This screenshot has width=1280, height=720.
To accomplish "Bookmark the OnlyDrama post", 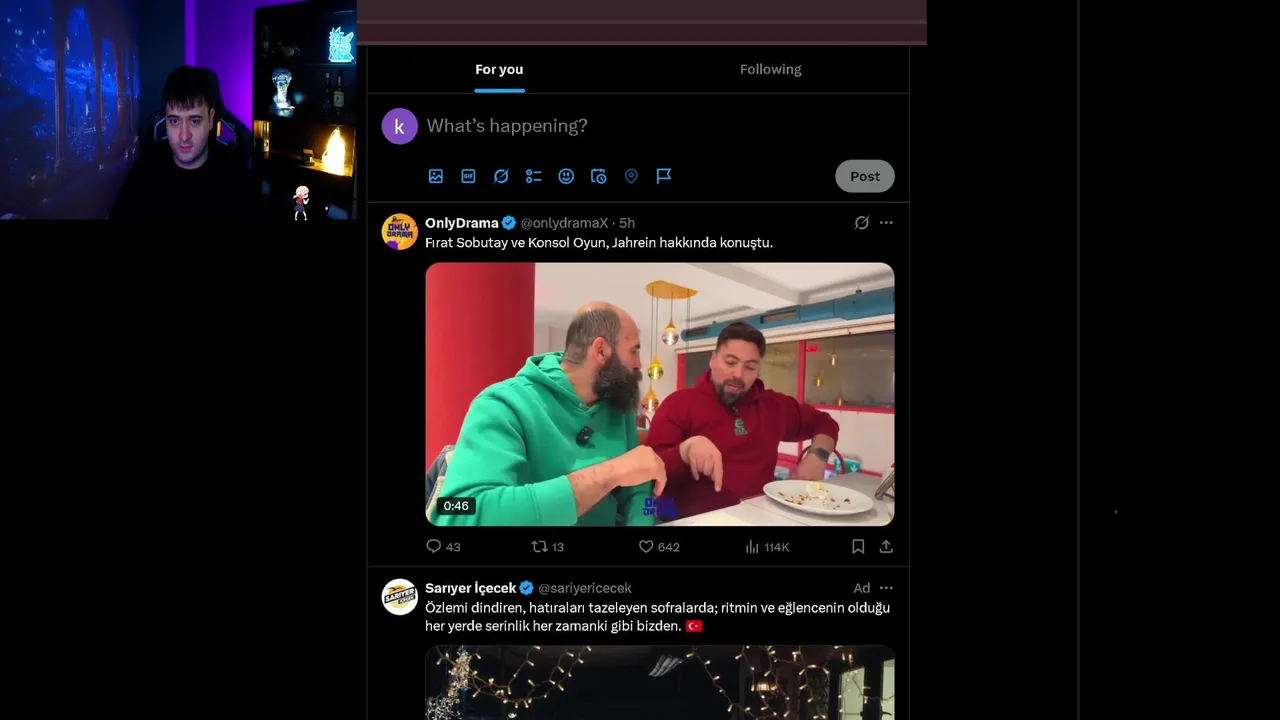I will (x=858, y=547).
